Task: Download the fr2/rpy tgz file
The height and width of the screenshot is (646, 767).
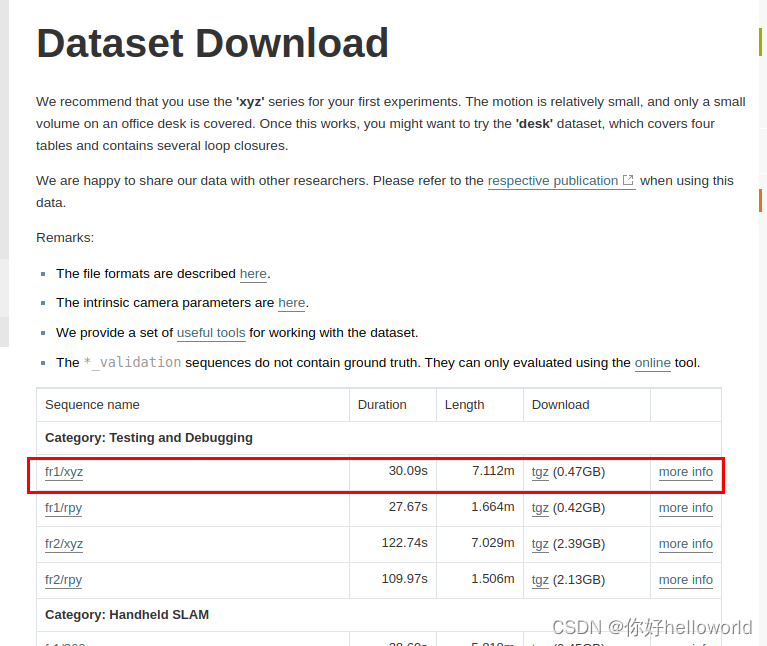Action: tap(540, 580)
